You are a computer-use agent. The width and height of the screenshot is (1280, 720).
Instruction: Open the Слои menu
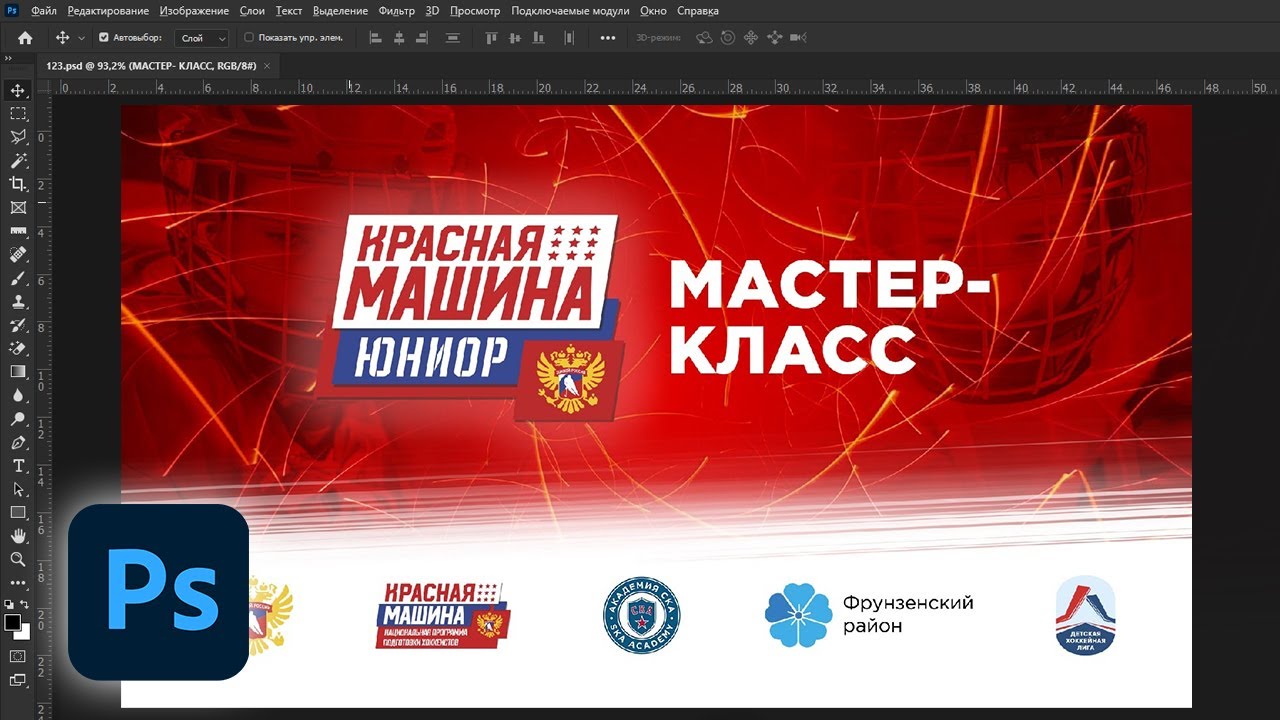[x=252, y=11]
